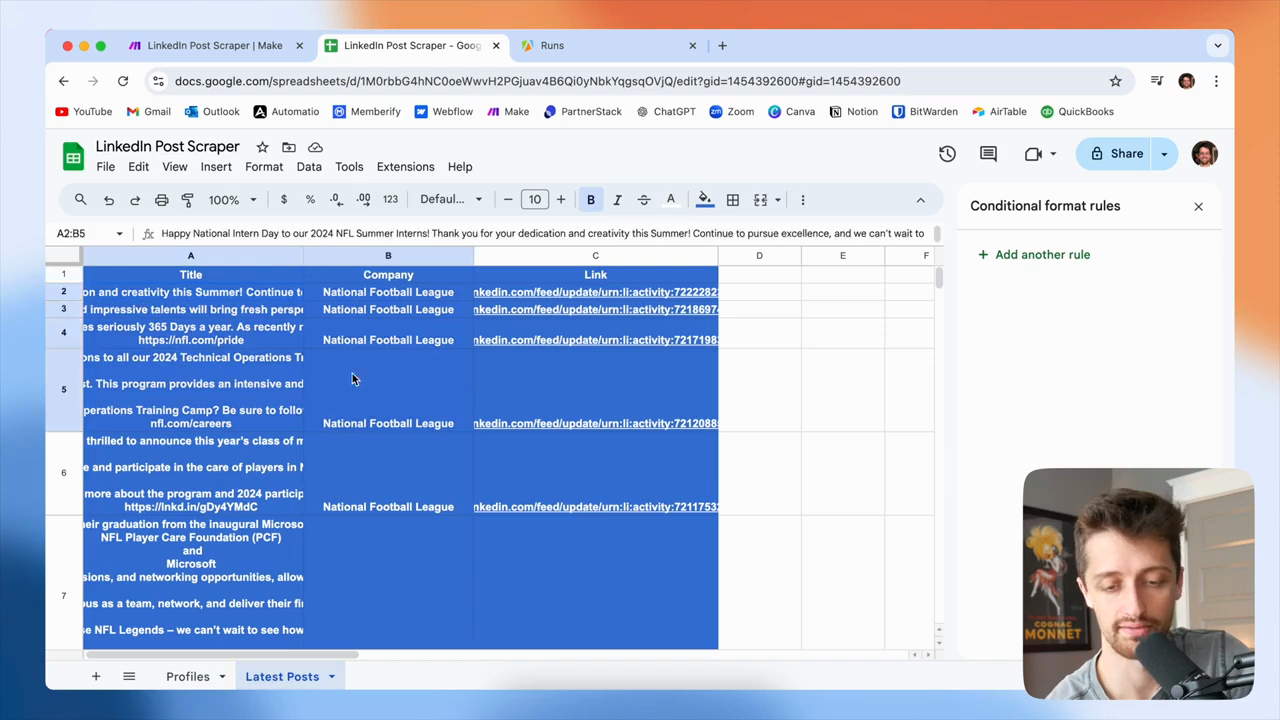
Task: Expand the Share options arrow
Action: 1165,154
